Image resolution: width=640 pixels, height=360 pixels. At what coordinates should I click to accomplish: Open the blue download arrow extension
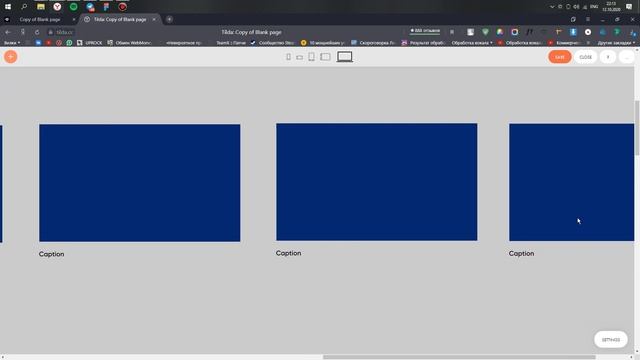(x=573, y=32)
